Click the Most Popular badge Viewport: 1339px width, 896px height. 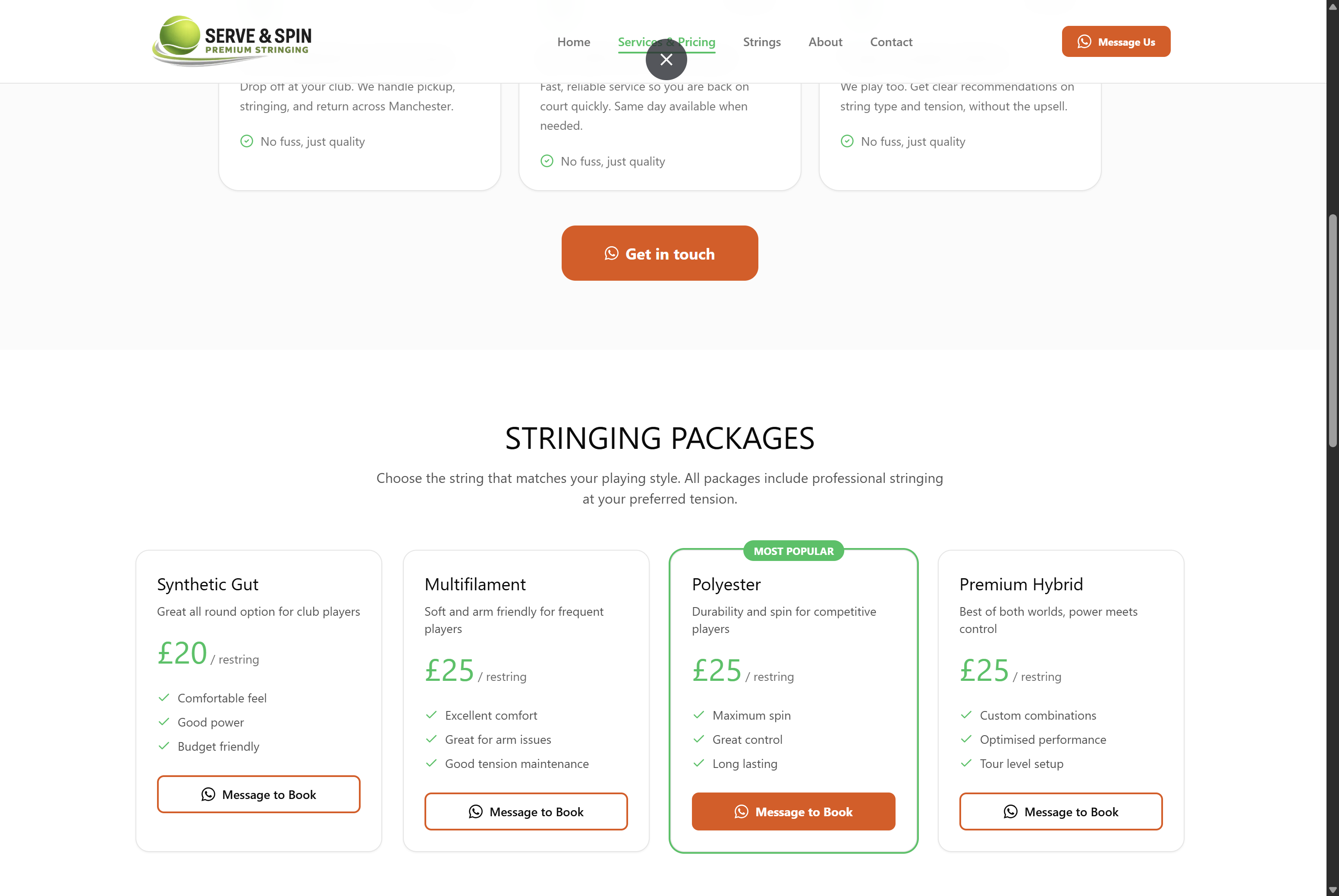coord(793,551)
